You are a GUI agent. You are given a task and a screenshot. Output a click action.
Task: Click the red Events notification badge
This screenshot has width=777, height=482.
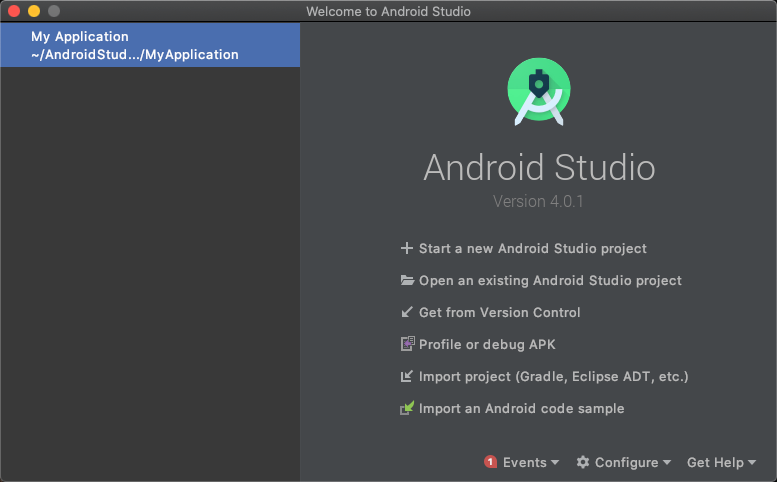pyautogui.click(x=490, y=462)
